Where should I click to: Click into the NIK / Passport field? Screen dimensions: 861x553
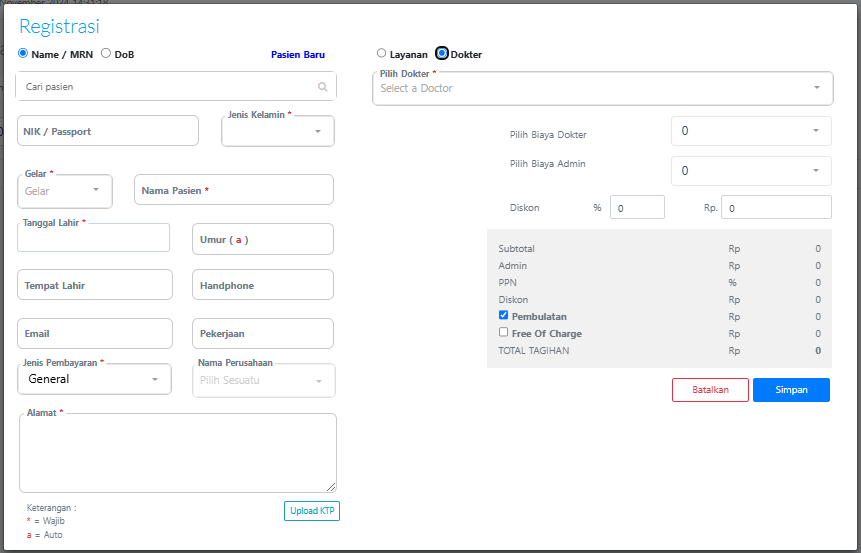108,131
